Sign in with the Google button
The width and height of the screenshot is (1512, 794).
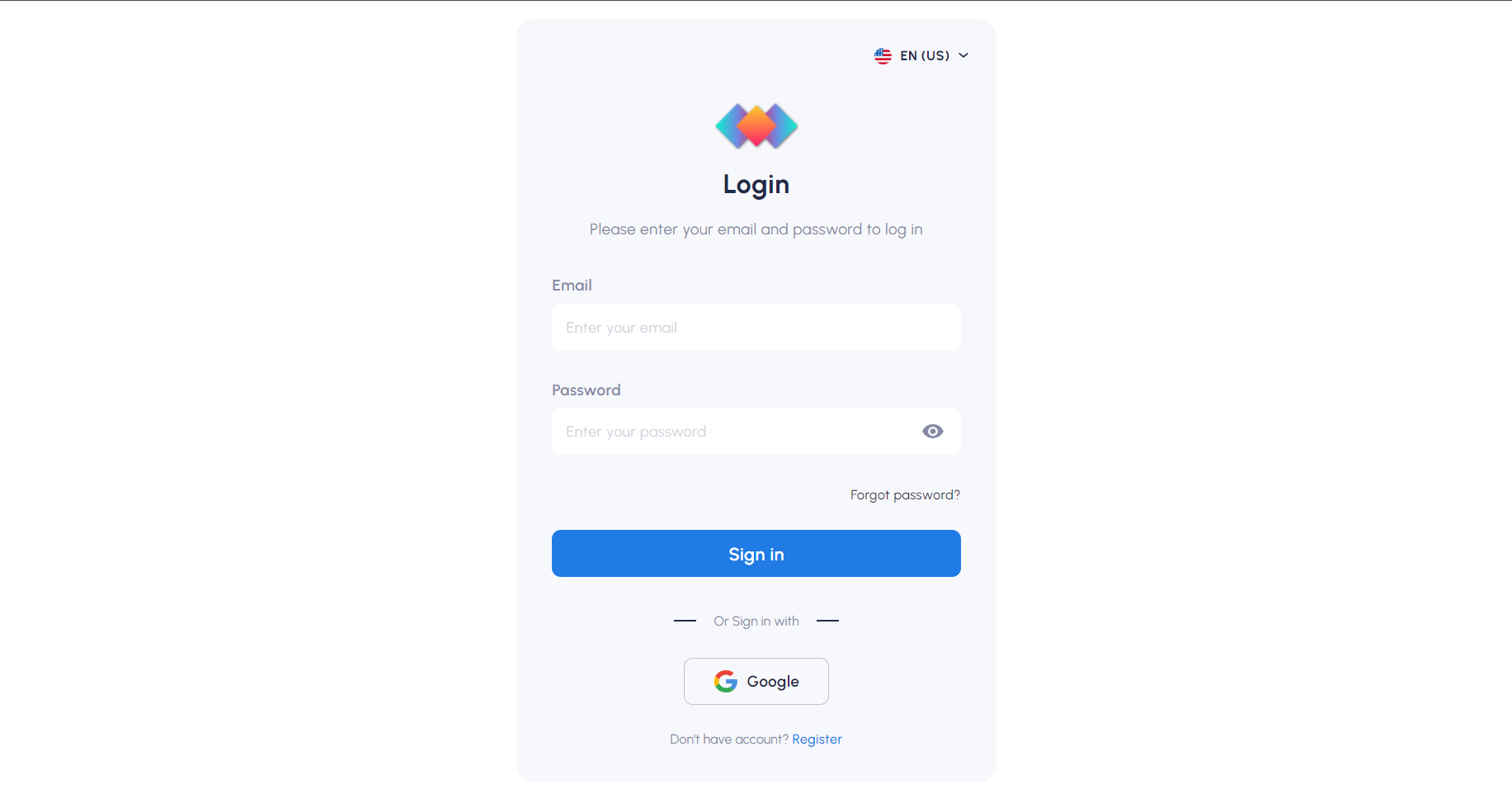pos(756,681)
